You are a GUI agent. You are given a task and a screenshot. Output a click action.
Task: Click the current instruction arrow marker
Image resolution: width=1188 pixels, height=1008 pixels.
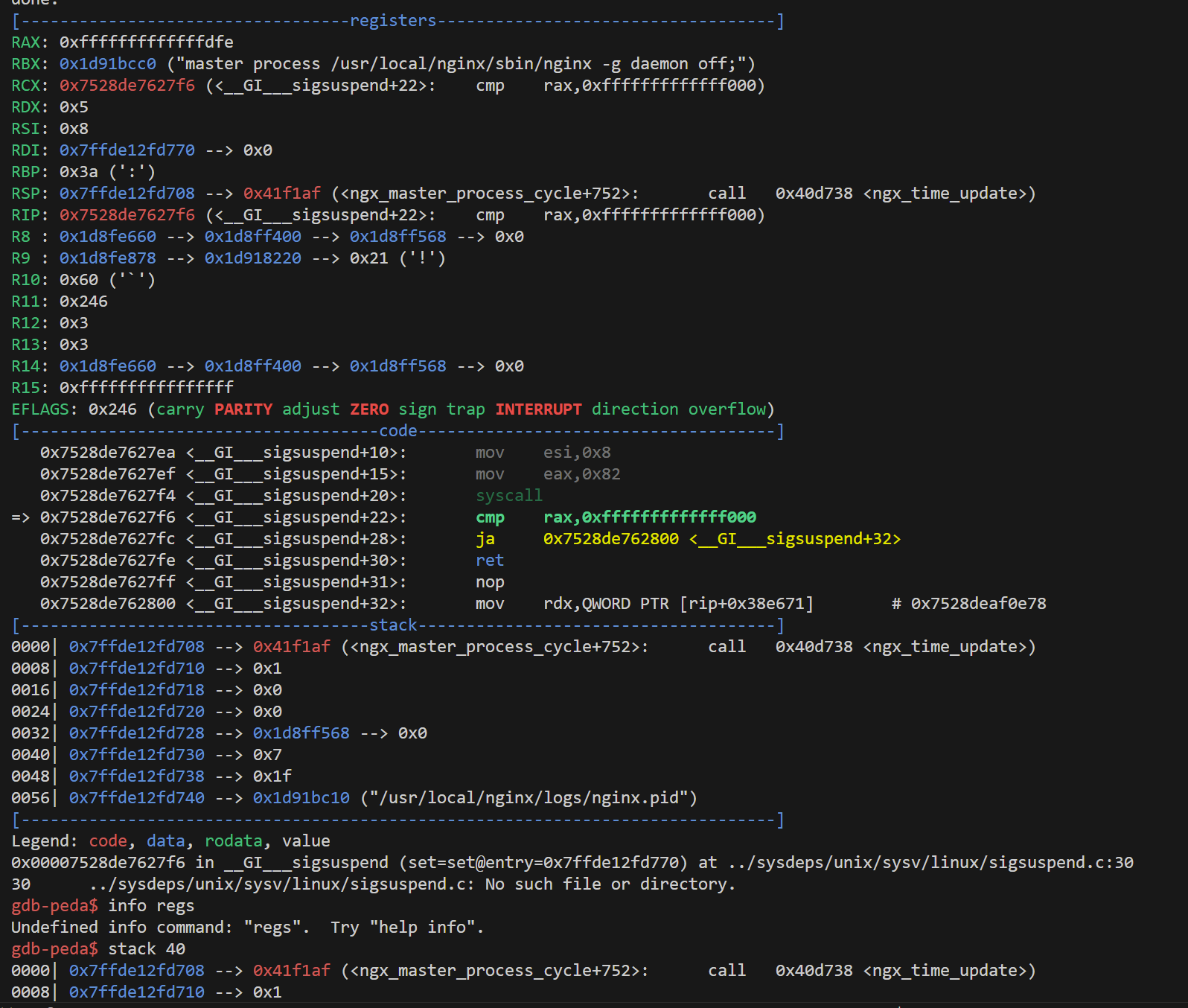[x=20, y=517]
